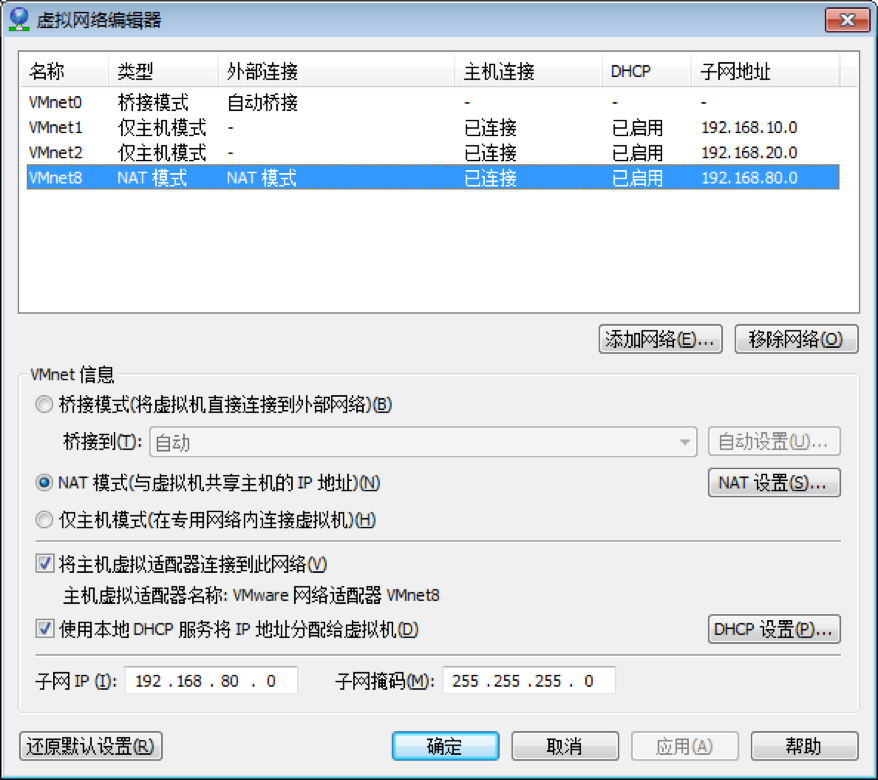Screen dimensions: 878x780
Task: Click the 取消 button
Action: 565,746
